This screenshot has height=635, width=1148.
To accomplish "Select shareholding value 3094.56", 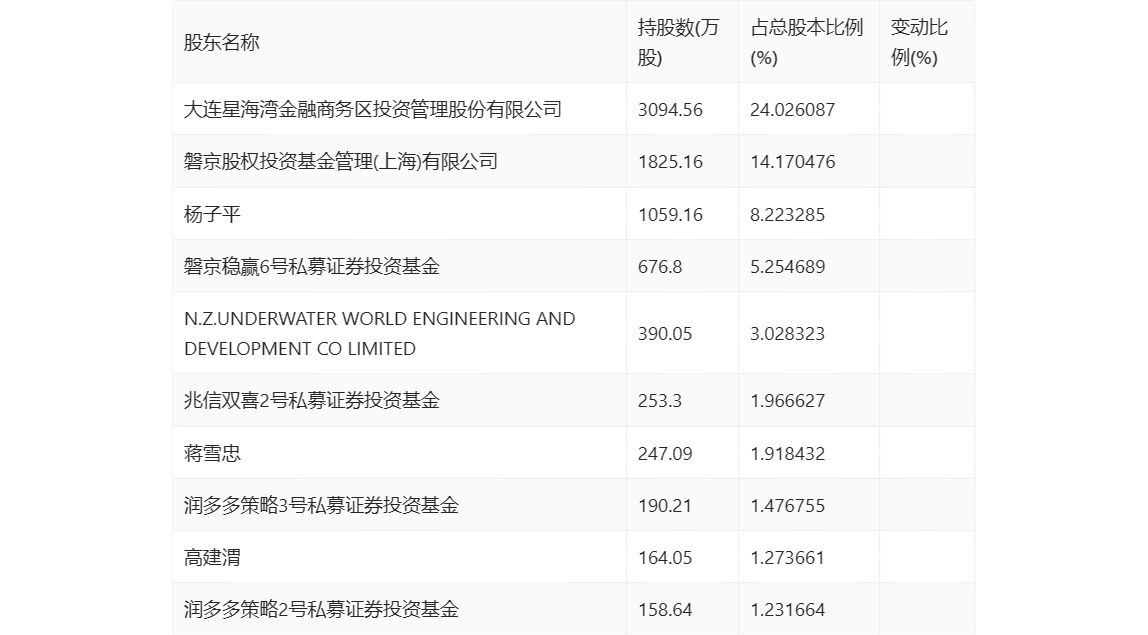I will (670, 110).
